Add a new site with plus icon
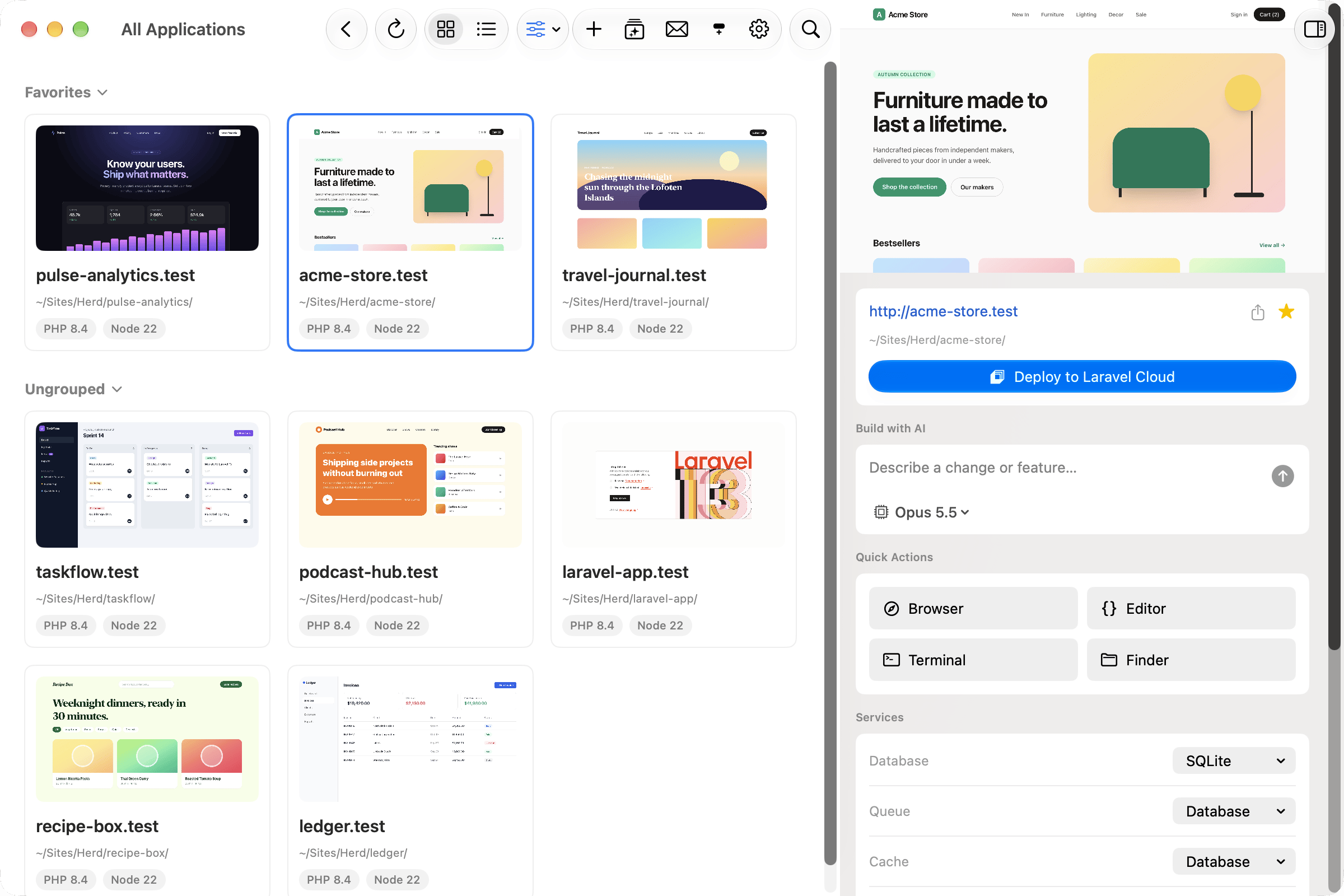The width and height of the screenshot is (1344, 896). pyautogui.click(x=594, y=29)
